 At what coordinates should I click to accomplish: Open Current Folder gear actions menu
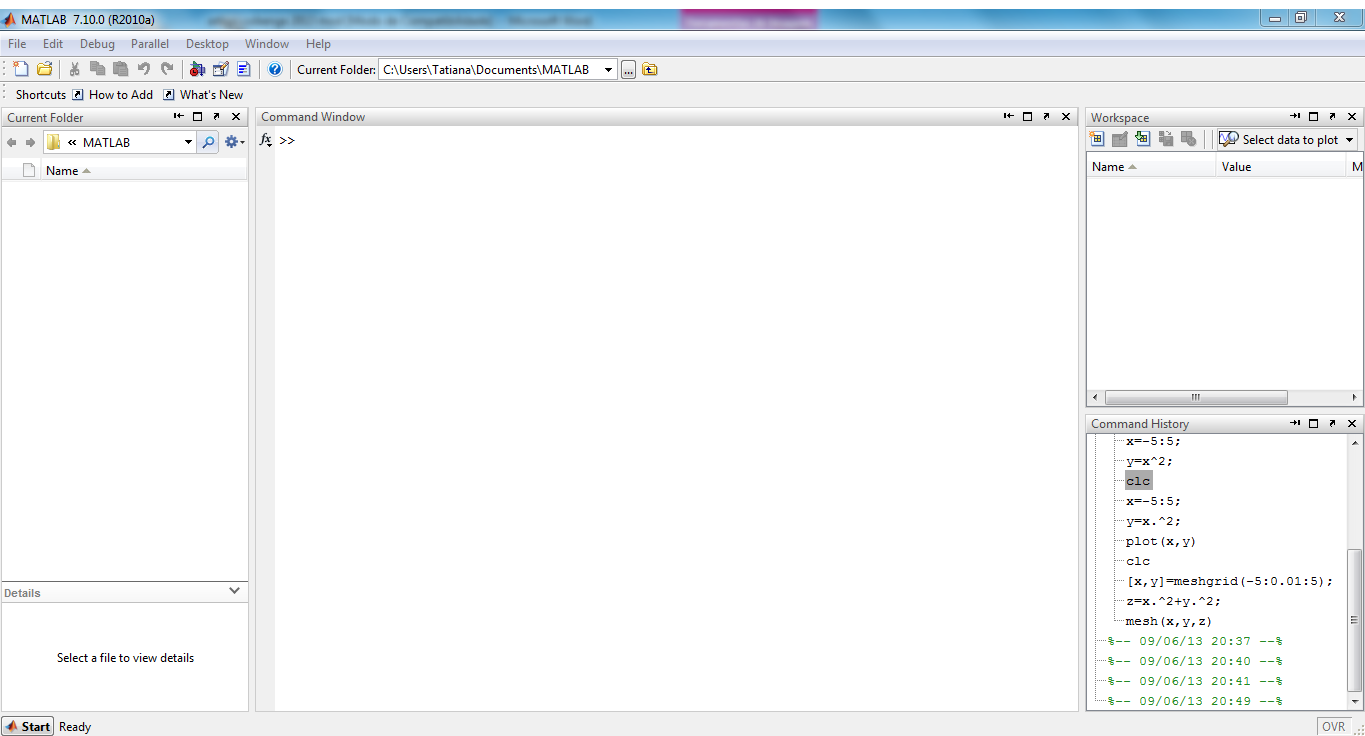[x=234, y=143]
